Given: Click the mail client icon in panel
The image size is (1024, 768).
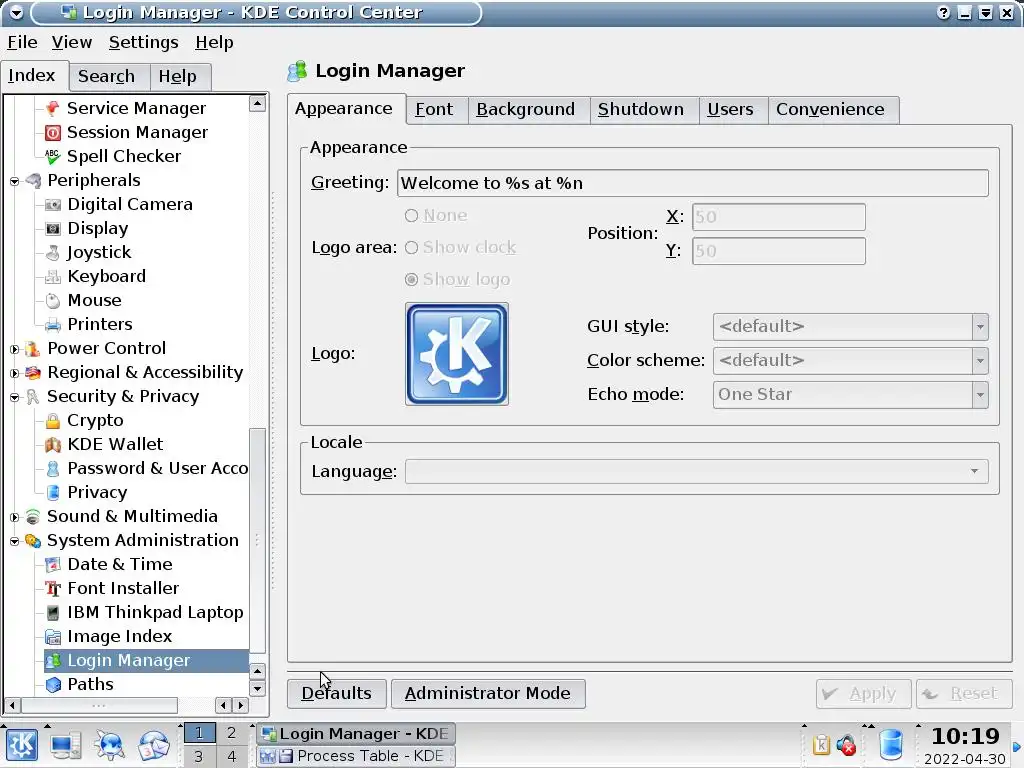Looking at the screenshot, I should tap(153, 745).
